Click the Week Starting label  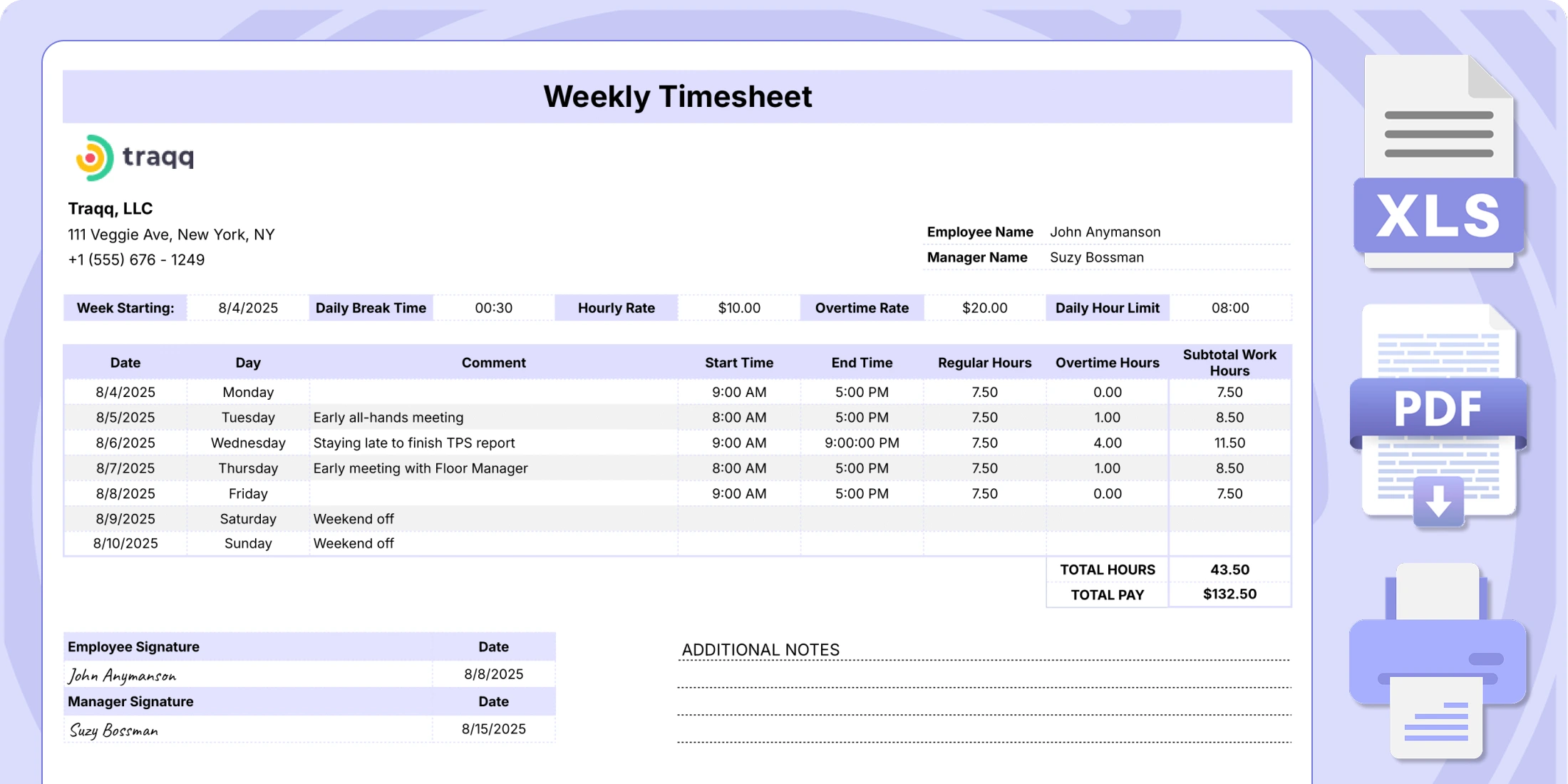click(x=125, y=308)
